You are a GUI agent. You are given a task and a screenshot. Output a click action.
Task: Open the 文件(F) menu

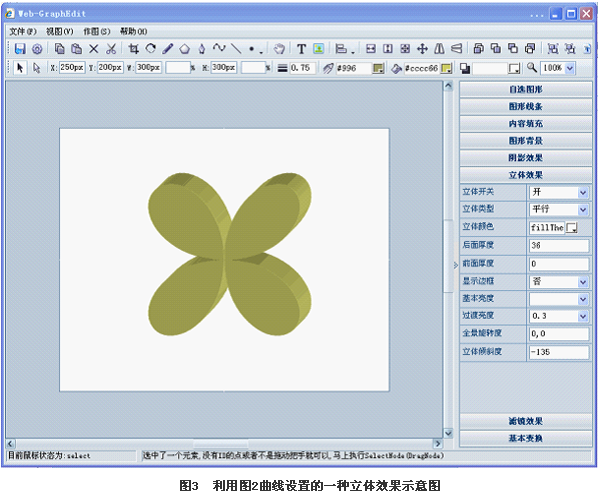pos(23,31)
